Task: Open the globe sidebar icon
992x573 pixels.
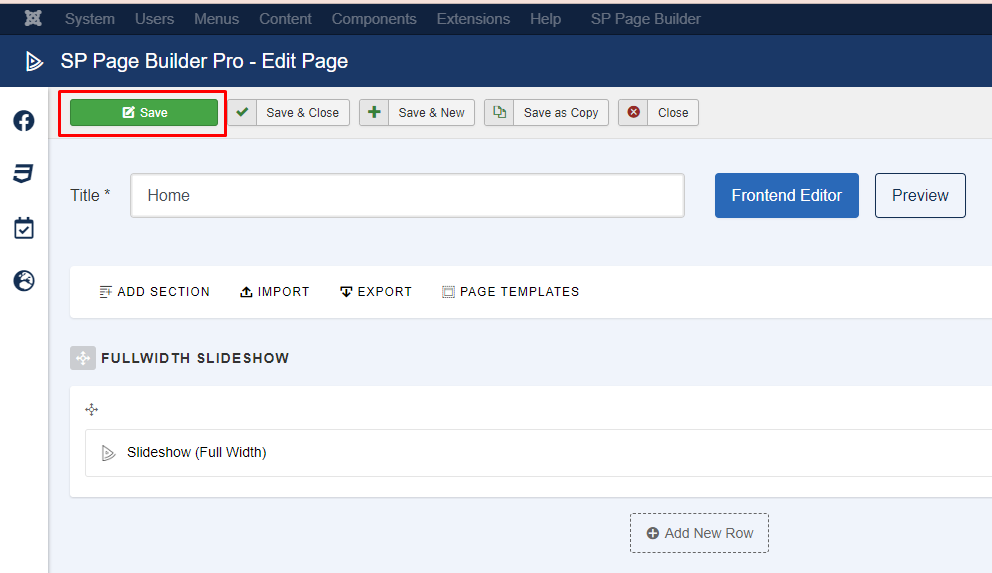Action: coord(24,281)
